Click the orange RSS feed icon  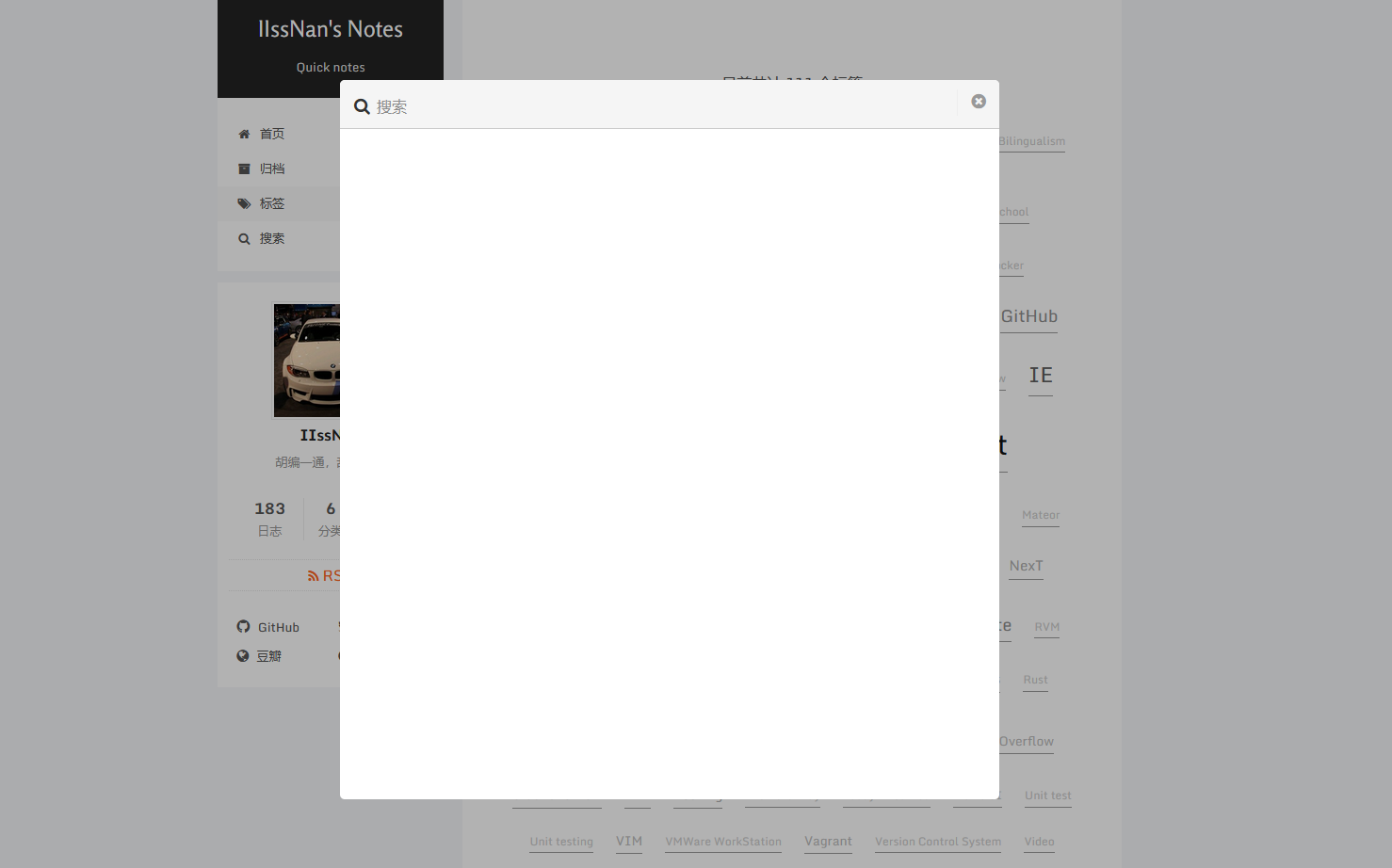(313, 576)
